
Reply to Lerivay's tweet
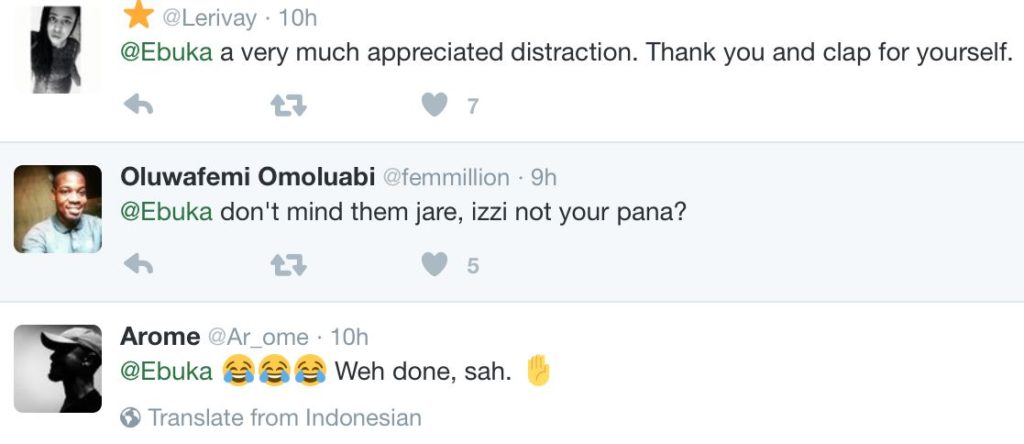(137, 104)
